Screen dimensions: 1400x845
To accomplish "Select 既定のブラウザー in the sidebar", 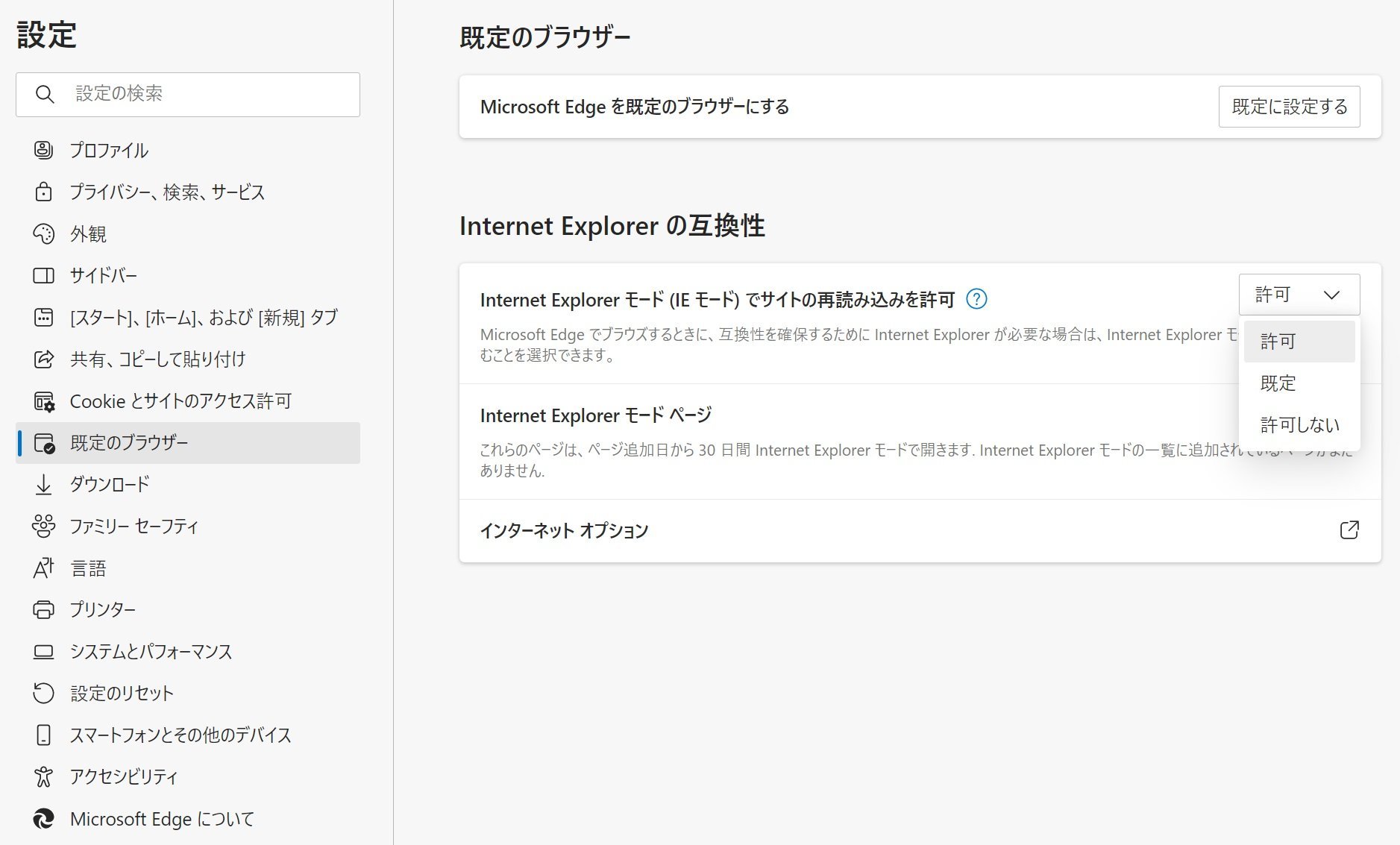I will (188, 443).
